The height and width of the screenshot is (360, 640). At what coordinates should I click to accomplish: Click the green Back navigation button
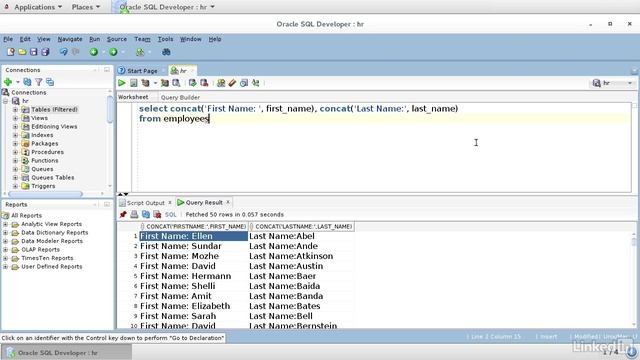pyautogui.click(x=94, y=52)
